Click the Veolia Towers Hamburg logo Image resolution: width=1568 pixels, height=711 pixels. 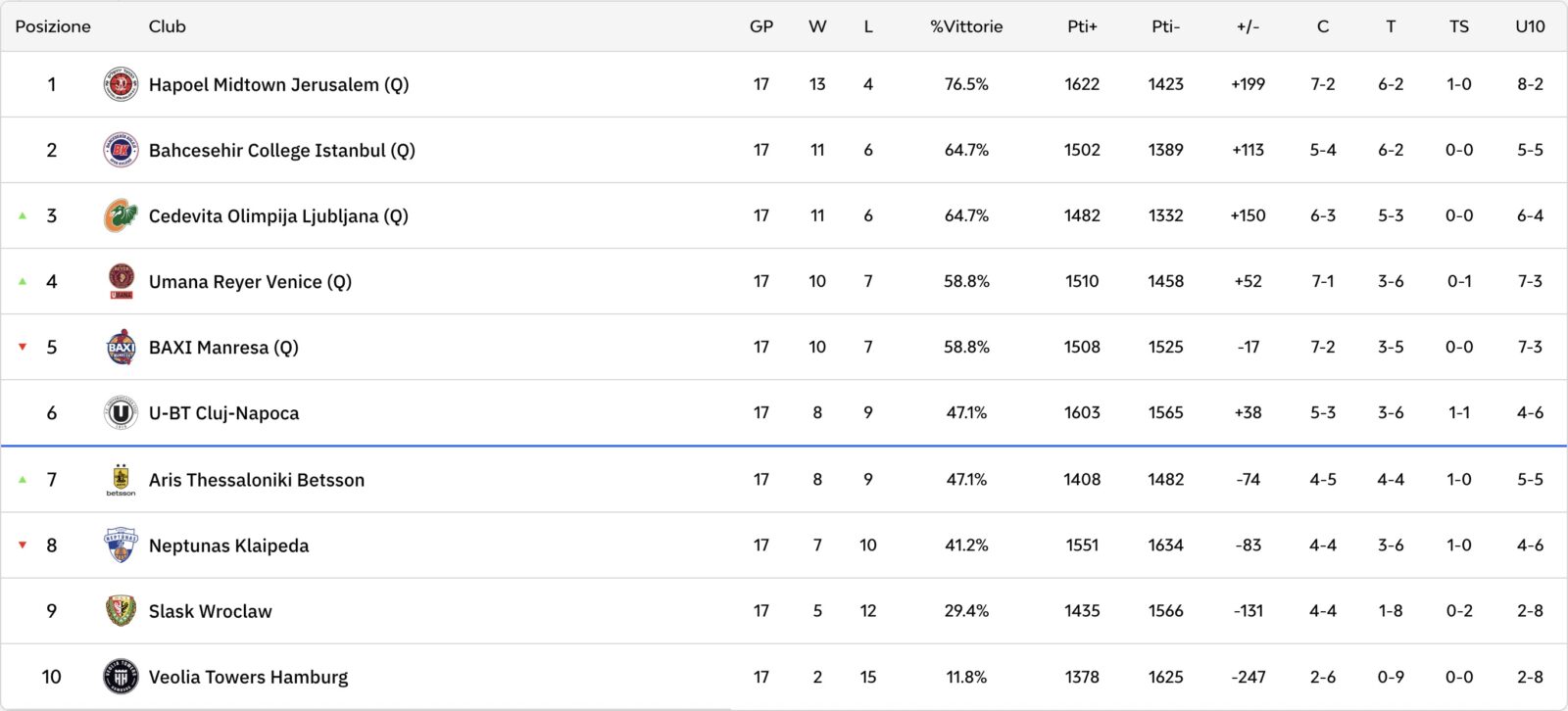pyautogui.click(x=121, y=677)
